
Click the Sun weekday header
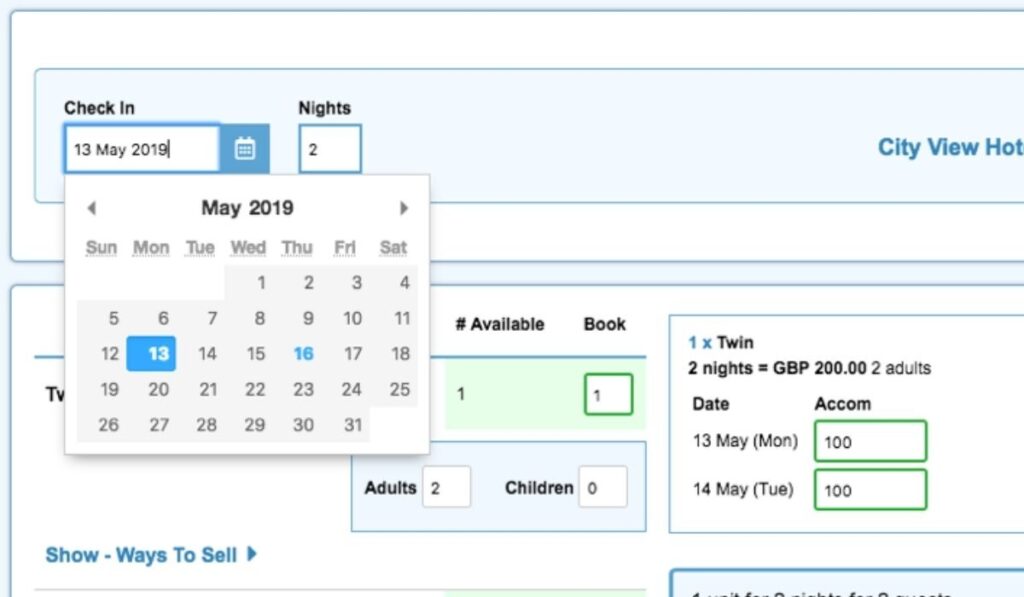(x=100, y=248)
